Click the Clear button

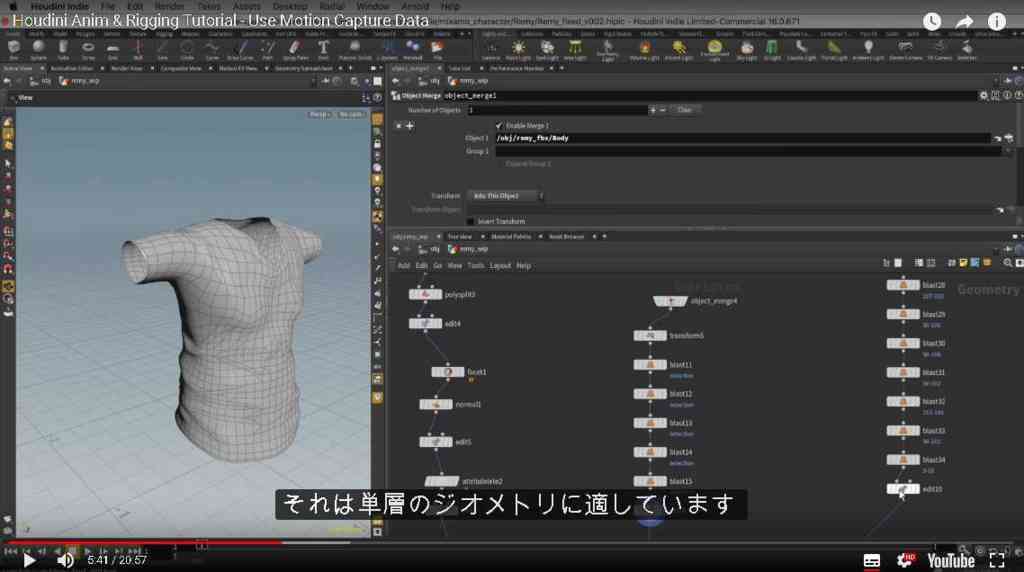684,110
